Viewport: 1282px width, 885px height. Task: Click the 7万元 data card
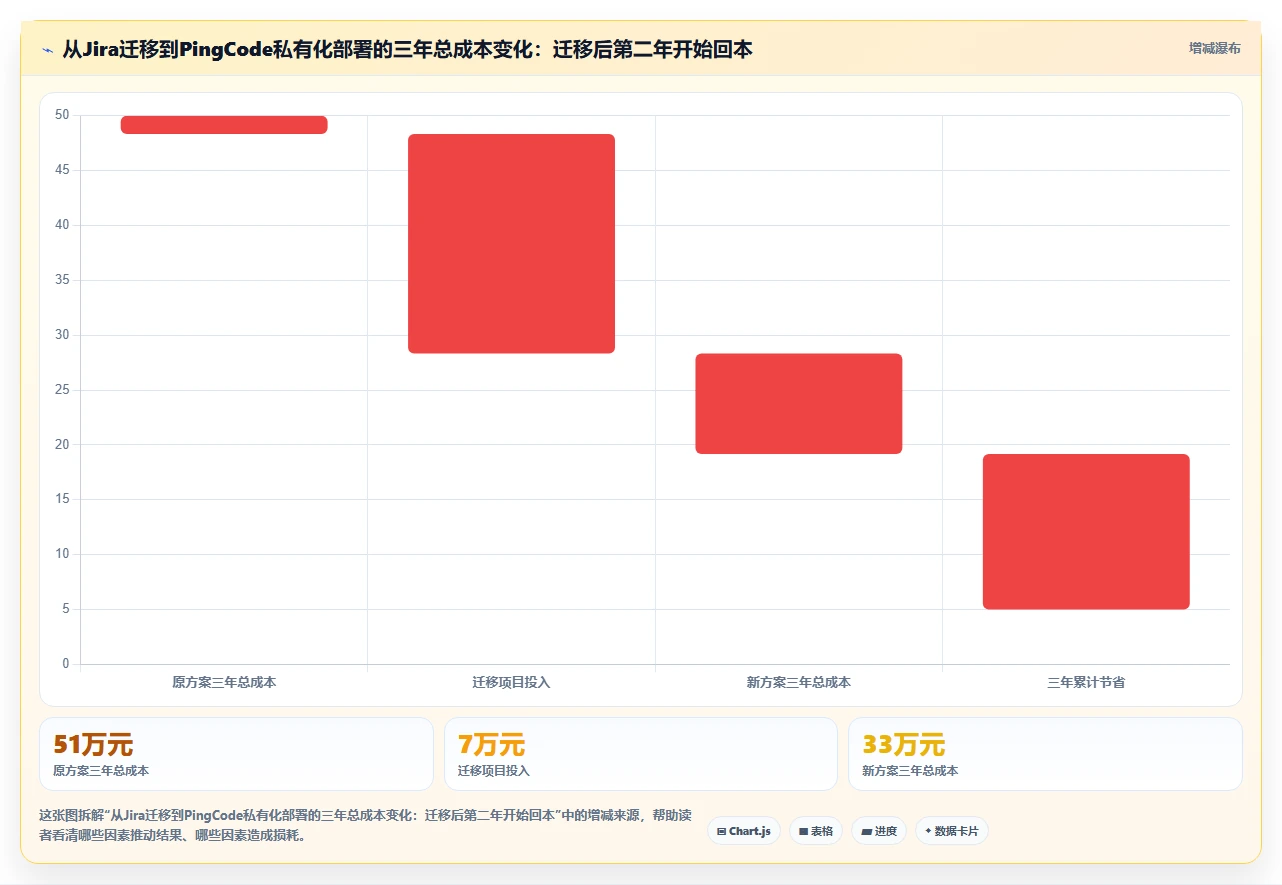pos(641,754)
